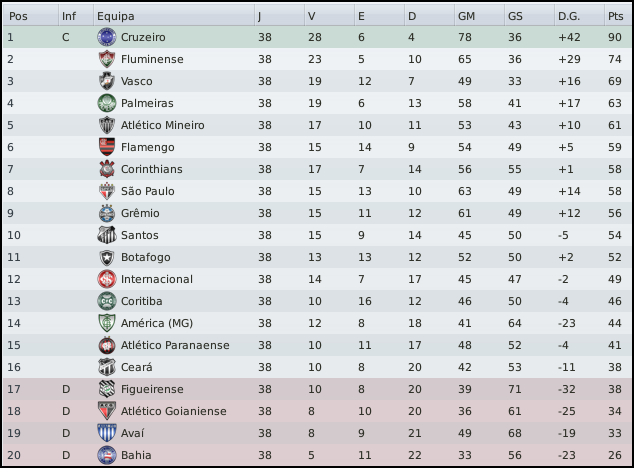The width and height of the screenshot is (634, 468).
Task: Click the Cruzeiro club crest icon
Action: coord(106,37)
